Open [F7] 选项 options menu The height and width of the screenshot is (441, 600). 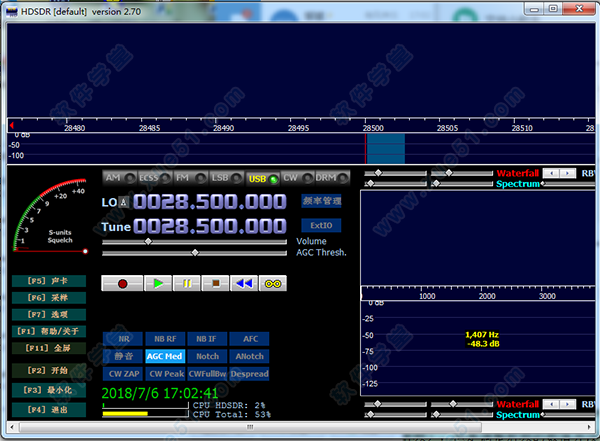click(49, 315)
